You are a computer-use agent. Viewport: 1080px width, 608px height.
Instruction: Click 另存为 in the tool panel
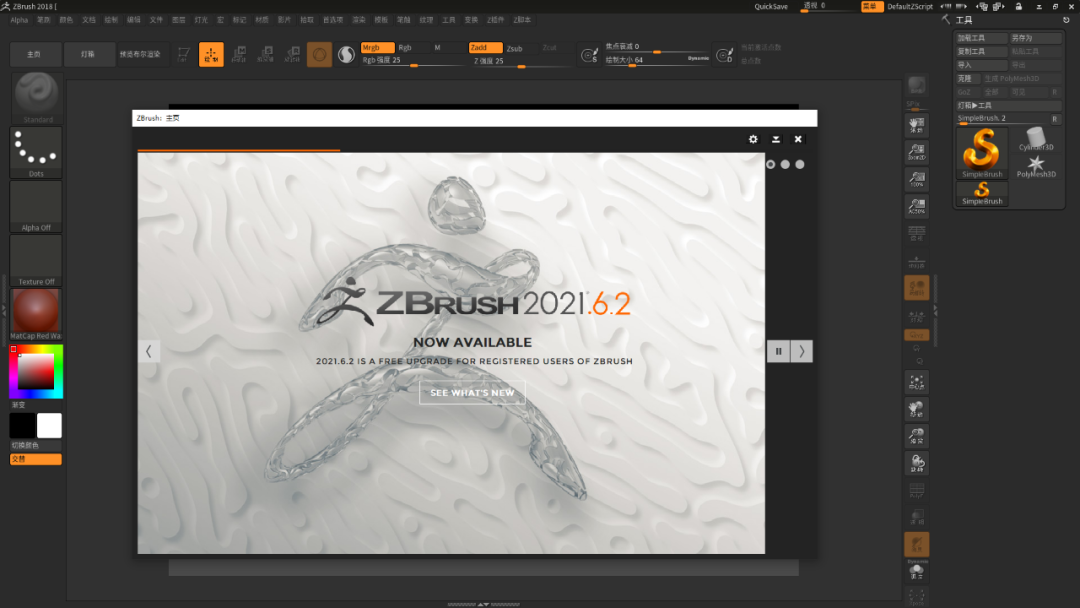1035,38
